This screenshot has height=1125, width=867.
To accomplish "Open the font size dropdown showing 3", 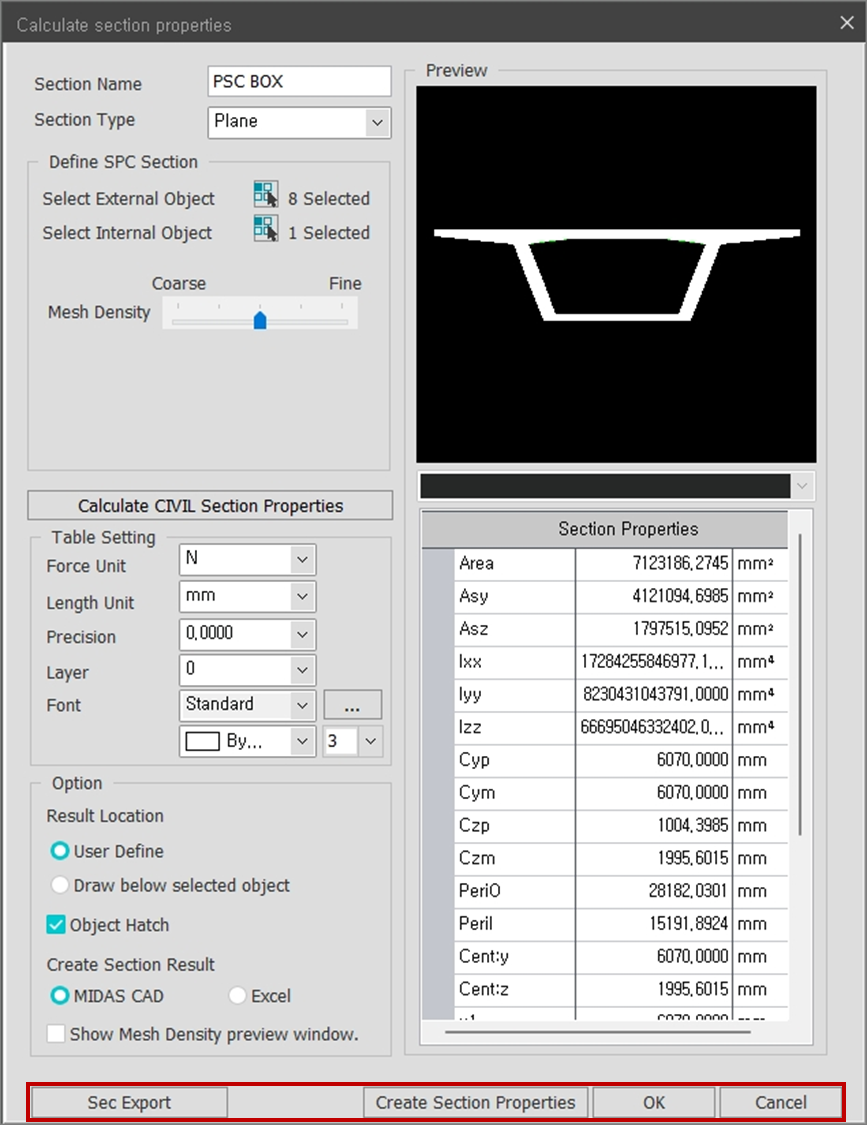I will click(370, 741).
